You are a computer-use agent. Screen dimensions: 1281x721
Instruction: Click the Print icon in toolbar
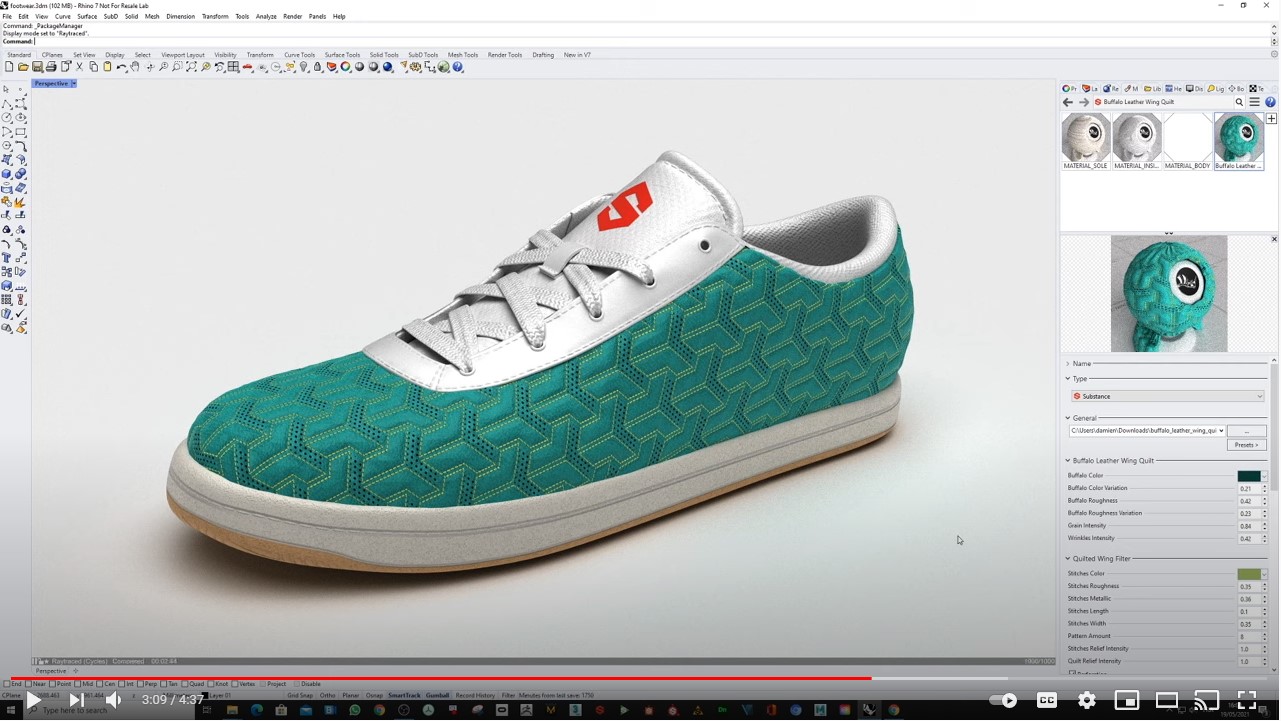[51, 67]
